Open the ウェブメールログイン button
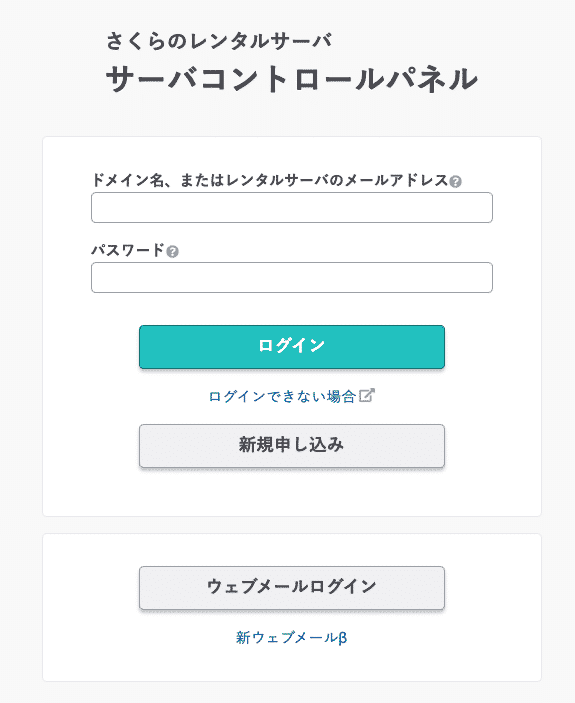575x703 pixels. click(292, 588)
